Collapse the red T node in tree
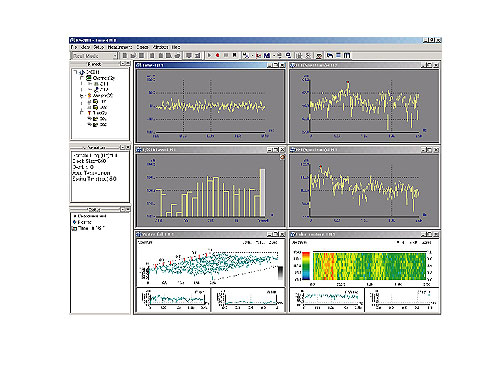Screen dimensions: 500x375 click(x=82, y=113)
